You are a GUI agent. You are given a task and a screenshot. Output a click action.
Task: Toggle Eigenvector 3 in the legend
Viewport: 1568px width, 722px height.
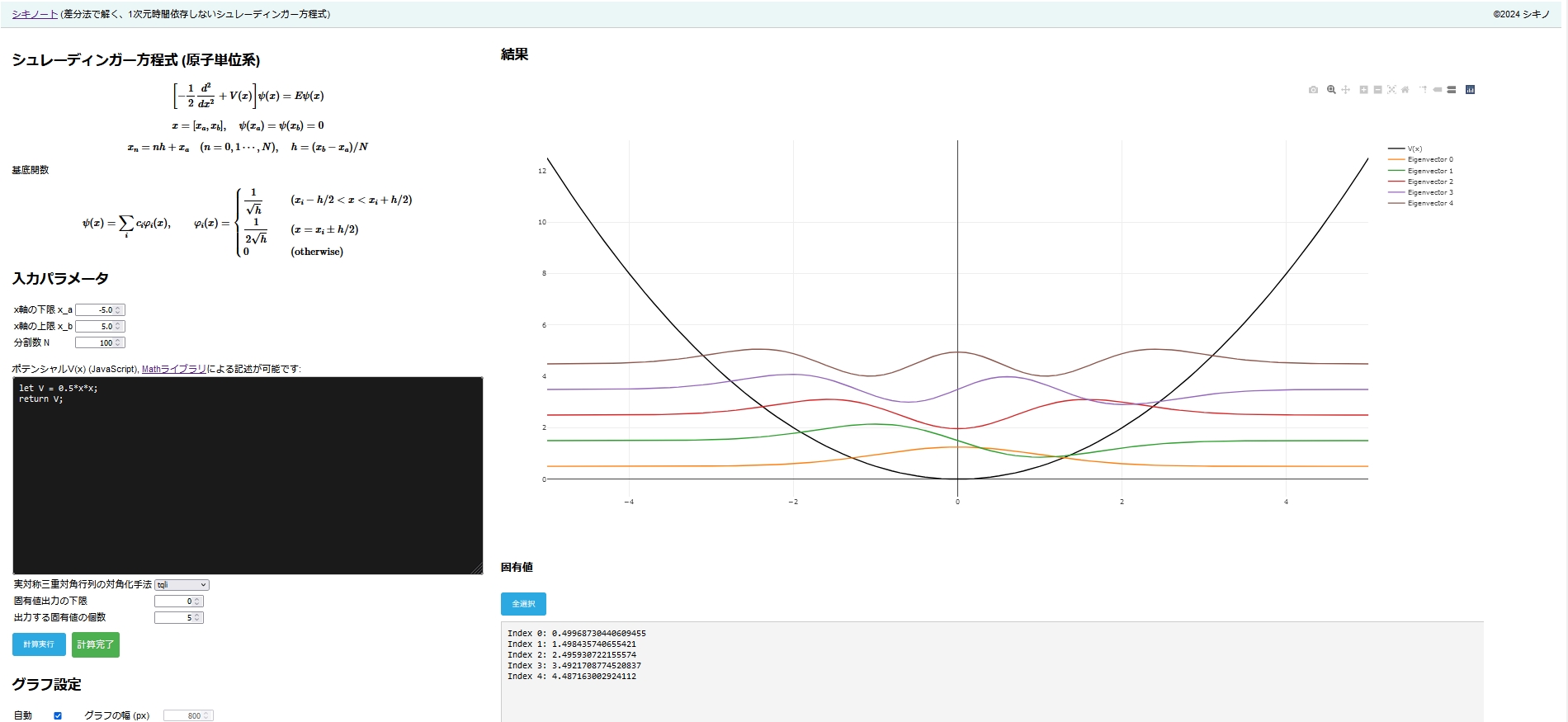pos(1420,192)
